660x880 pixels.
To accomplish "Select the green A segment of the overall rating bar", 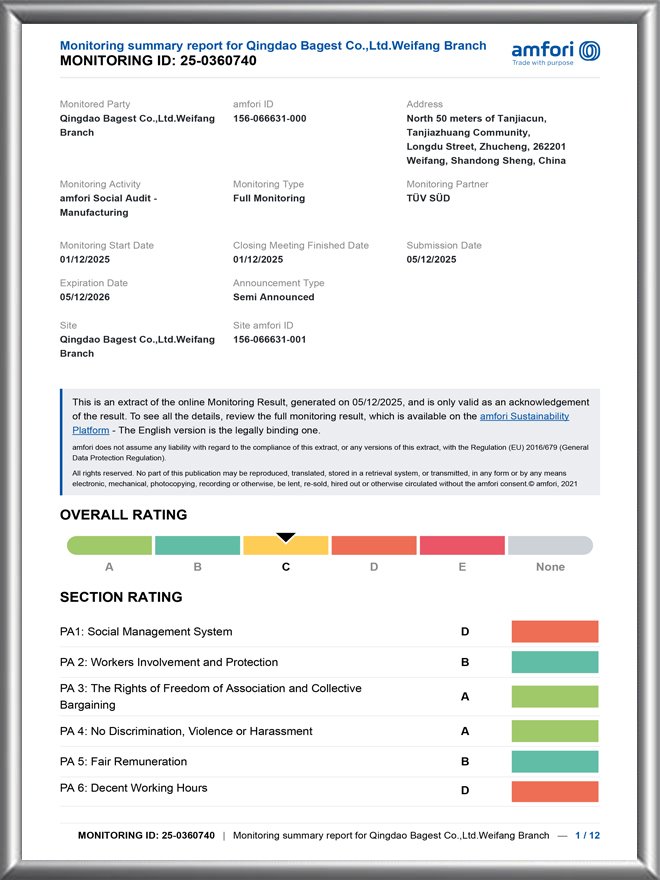I will (110, 545).
